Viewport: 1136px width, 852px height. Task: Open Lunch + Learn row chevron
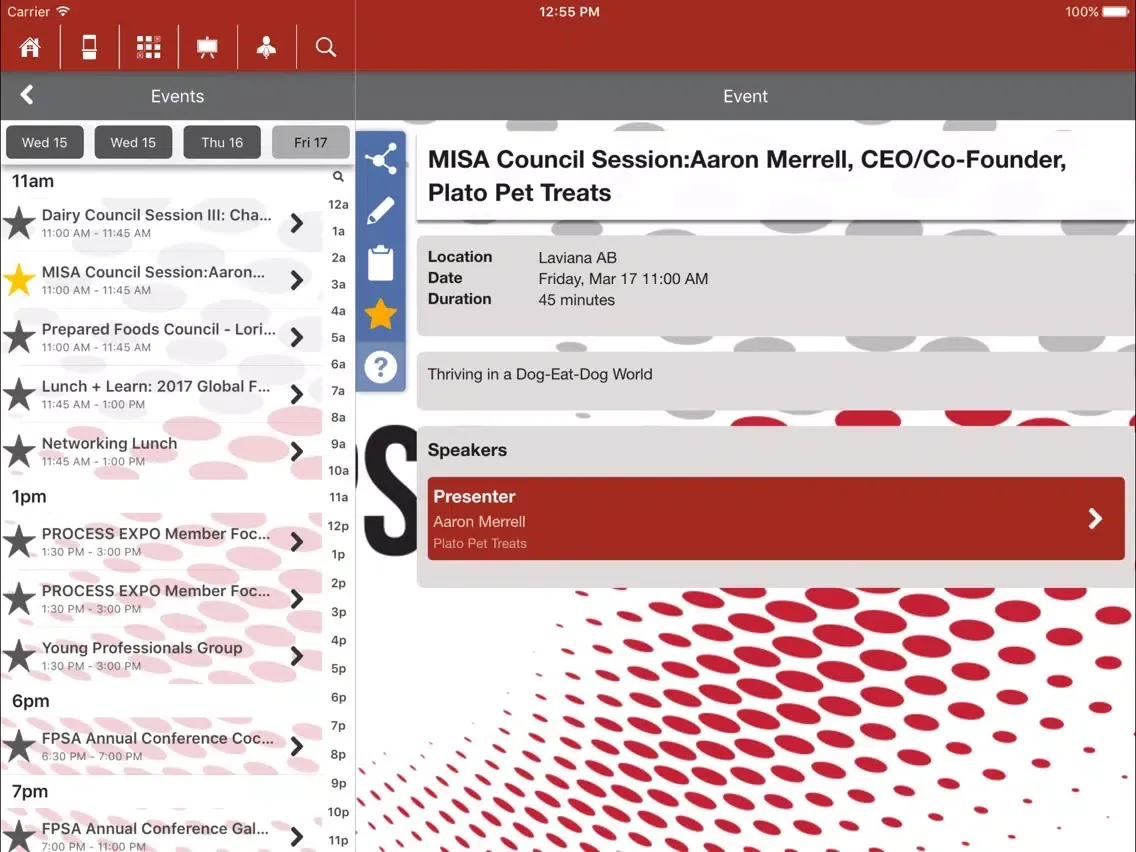[x=296, y=394]
